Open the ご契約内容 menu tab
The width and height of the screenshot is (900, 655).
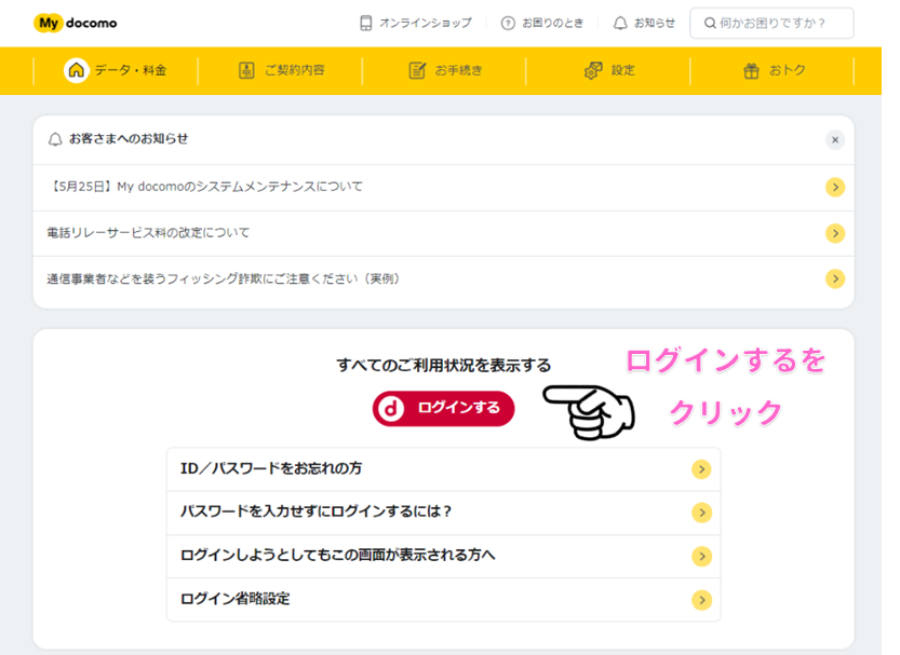point(281,70)
